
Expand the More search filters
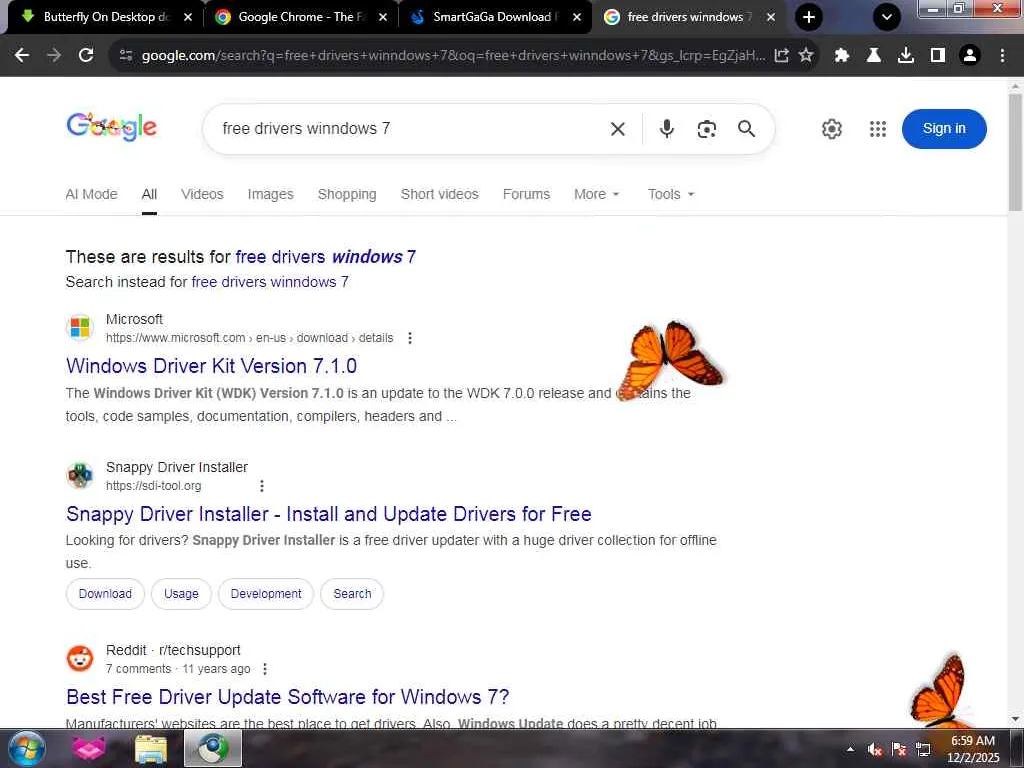(596, 194)
